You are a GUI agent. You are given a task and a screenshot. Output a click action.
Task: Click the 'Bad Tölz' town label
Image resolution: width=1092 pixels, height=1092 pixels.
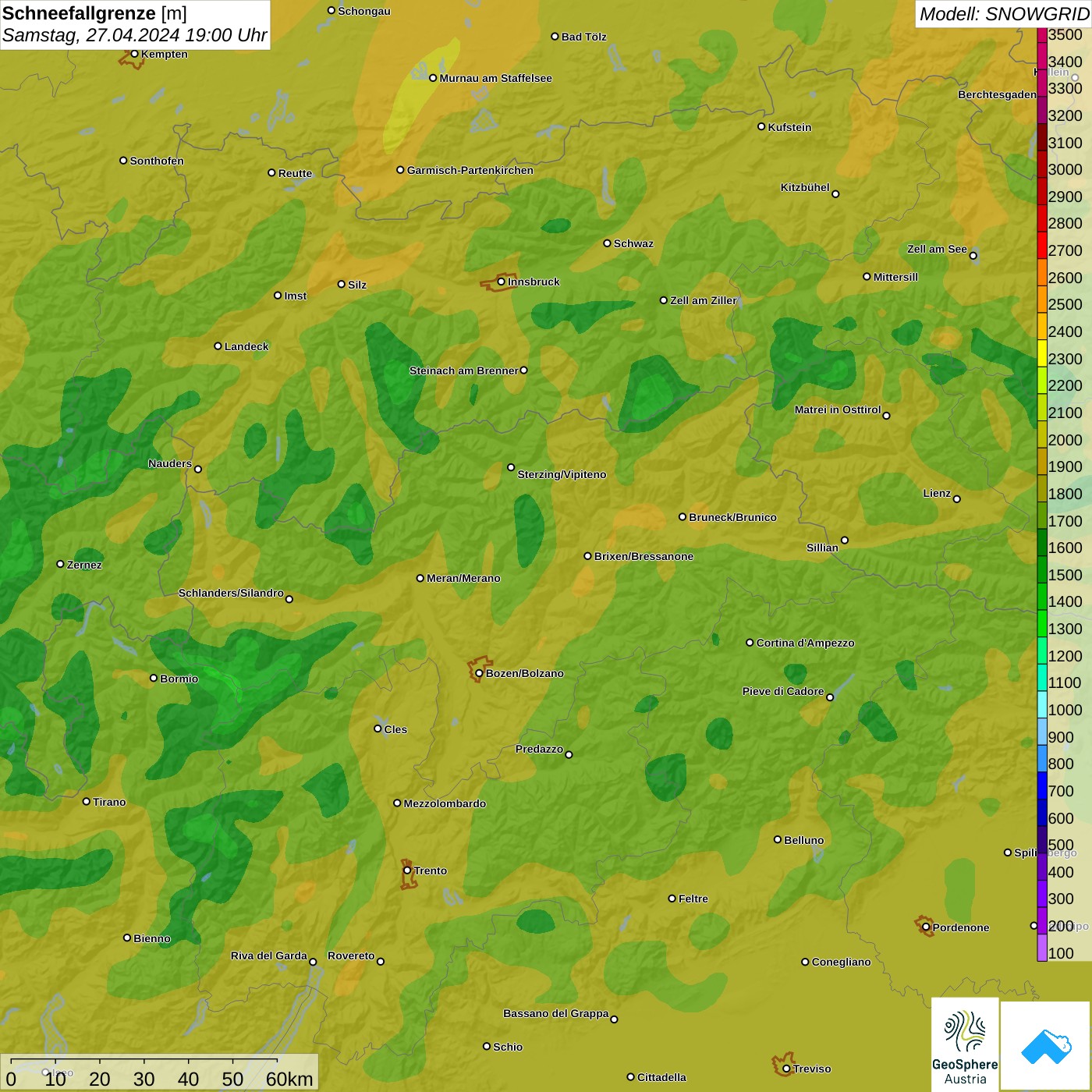584,37
